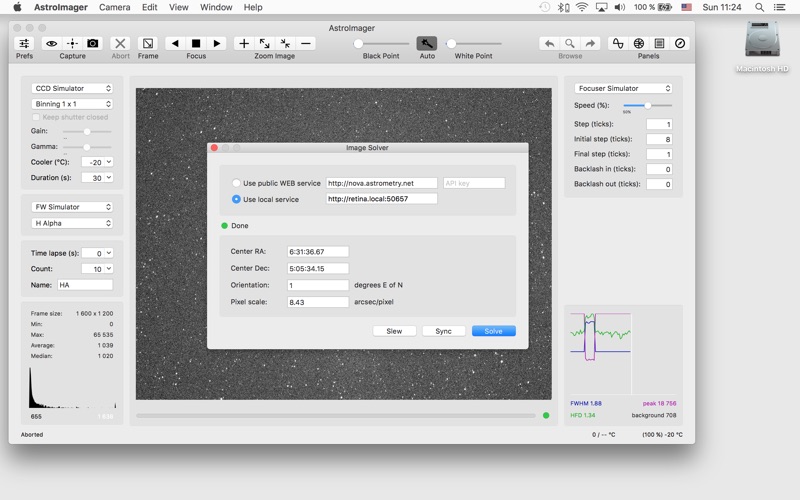Click the crosshair capture icon

[72, 43]
